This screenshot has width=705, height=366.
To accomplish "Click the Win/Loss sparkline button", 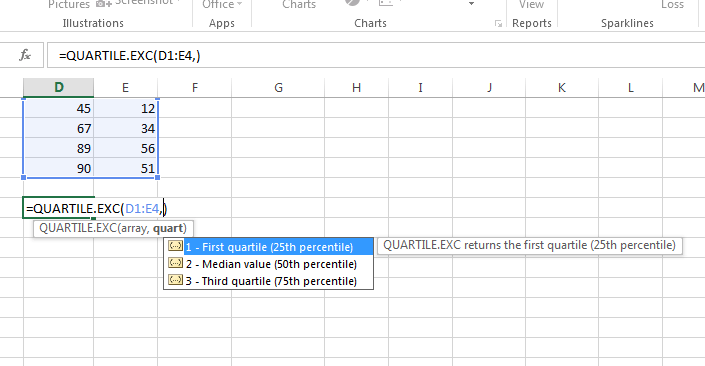I will [672, 4].
